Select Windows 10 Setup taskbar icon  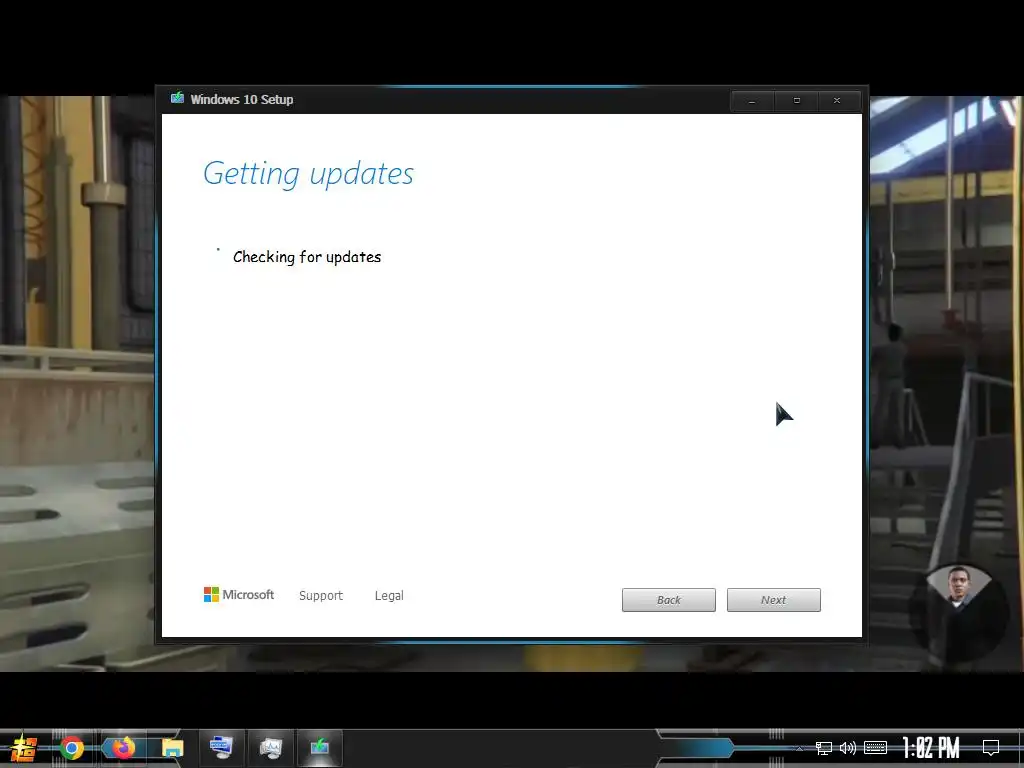tap(319, 746)
